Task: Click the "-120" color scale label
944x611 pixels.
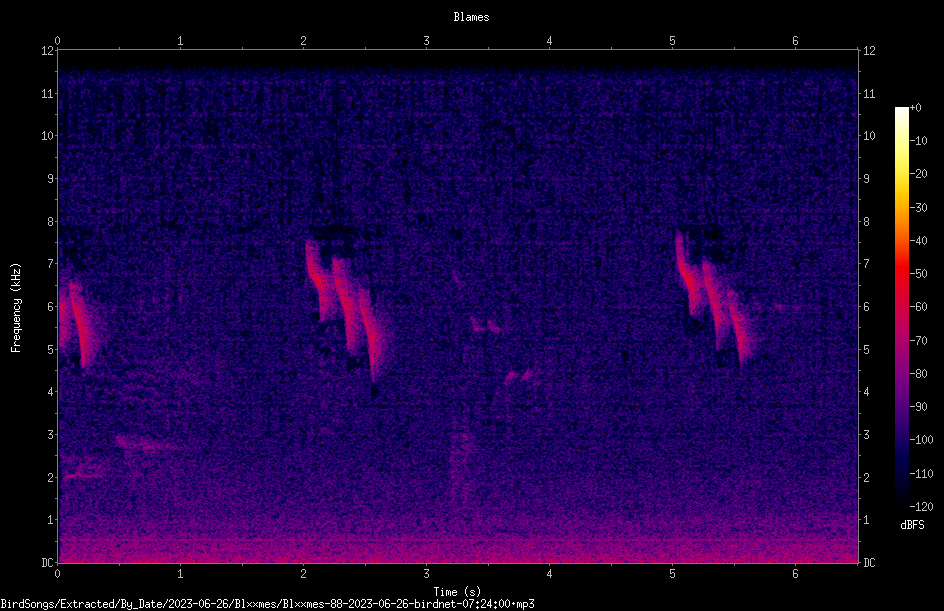Action: [921, 507]
